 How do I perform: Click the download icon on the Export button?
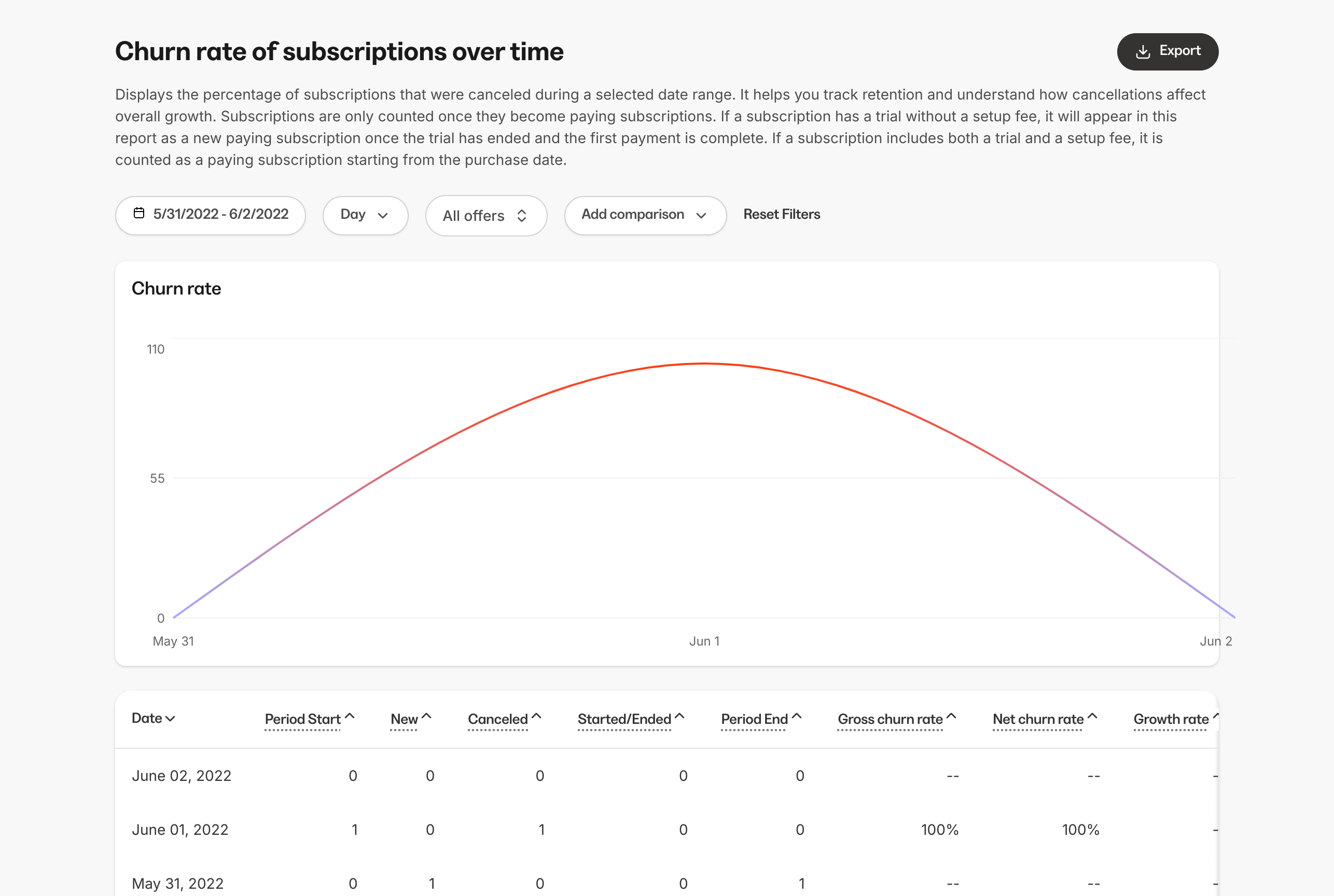click(x=1143, y=51)
